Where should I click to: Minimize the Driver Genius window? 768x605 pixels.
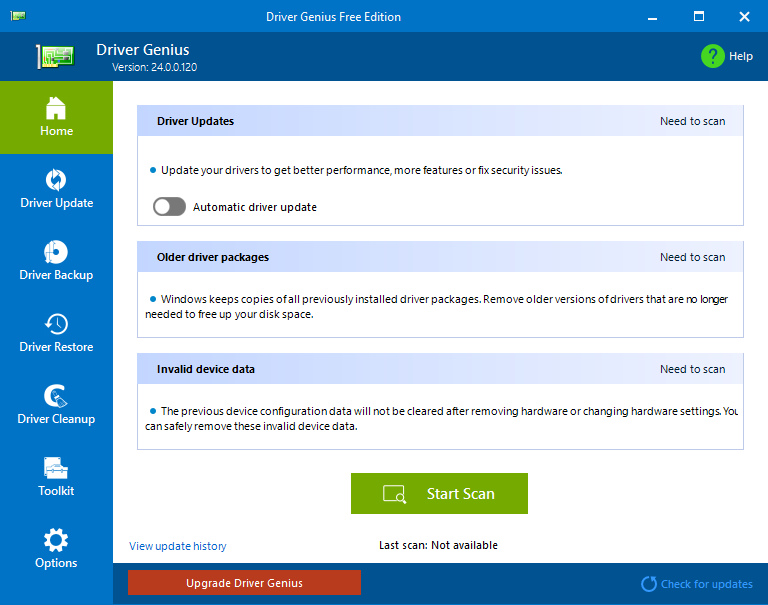[653, 17]
